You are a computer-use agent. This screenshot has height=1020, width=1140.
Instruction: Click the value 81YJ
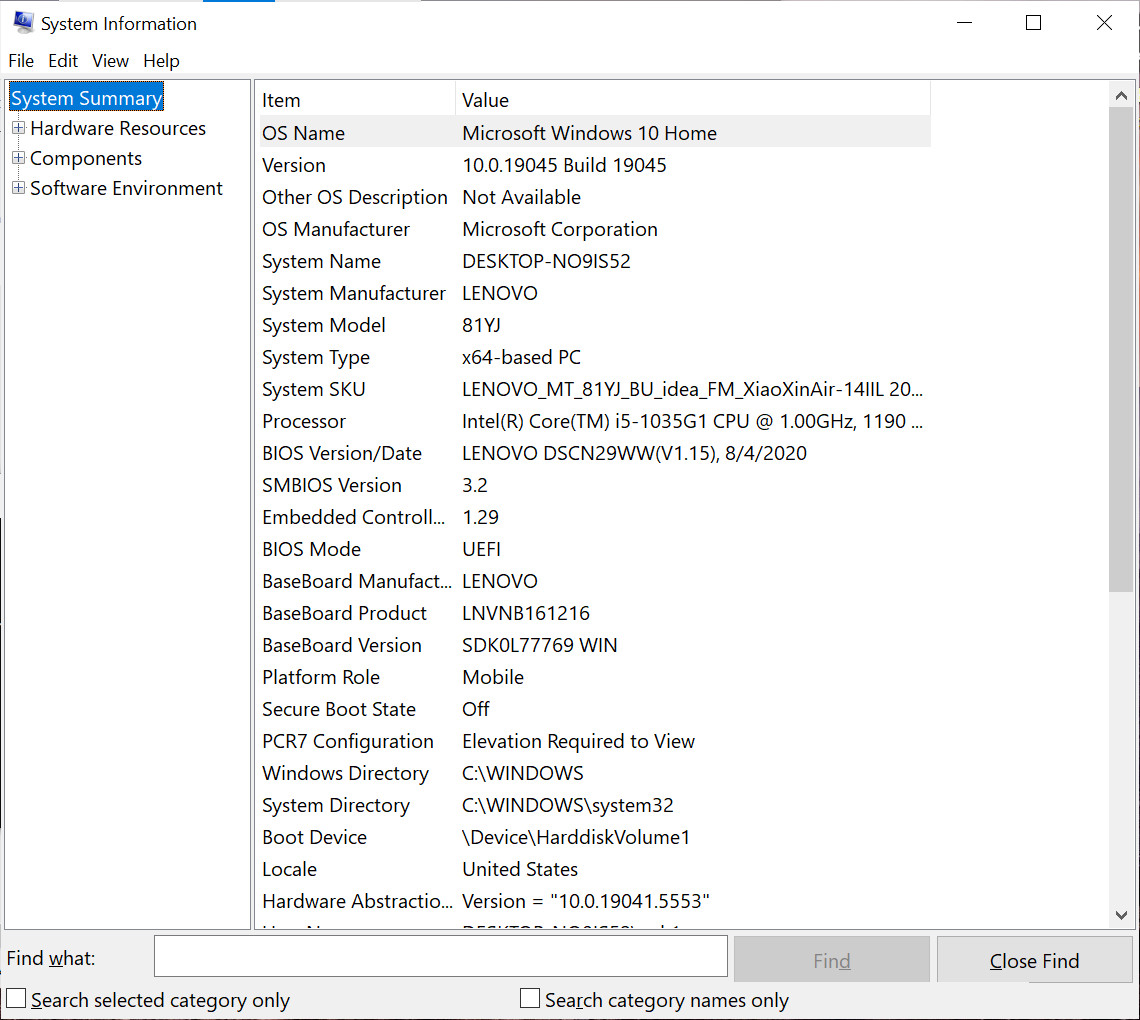point(481,325)
